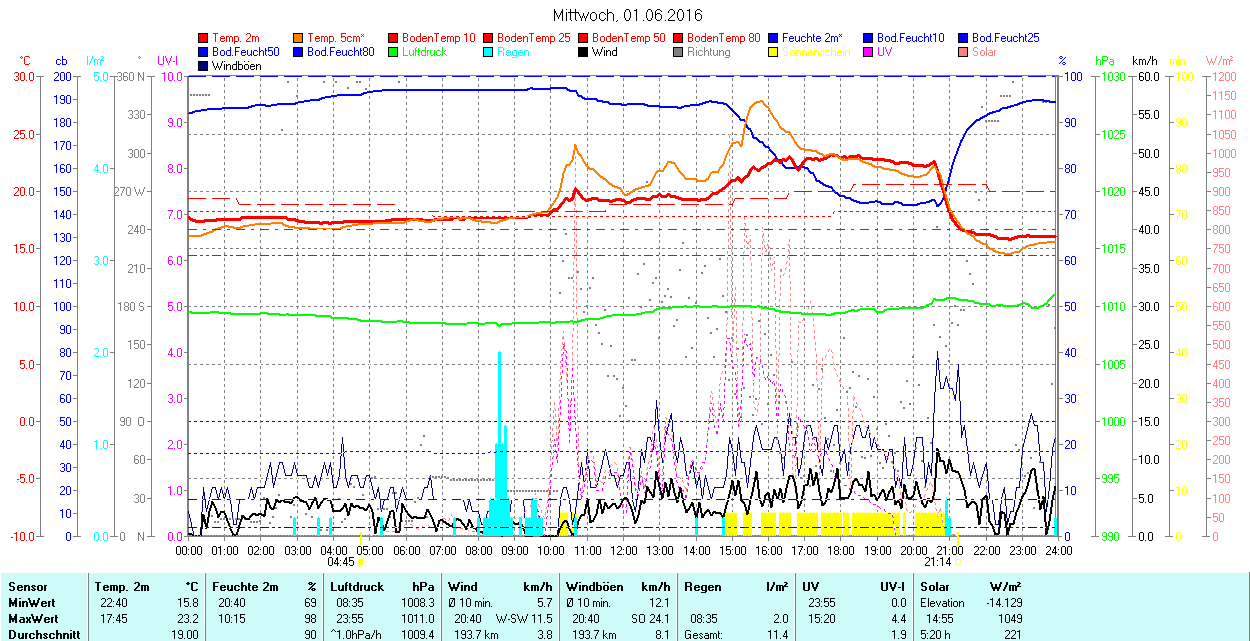Screen dimensions: 1250x641
Task: Click total rain value '11.4'
Action: pyautogui.click(x=778, y=635)
